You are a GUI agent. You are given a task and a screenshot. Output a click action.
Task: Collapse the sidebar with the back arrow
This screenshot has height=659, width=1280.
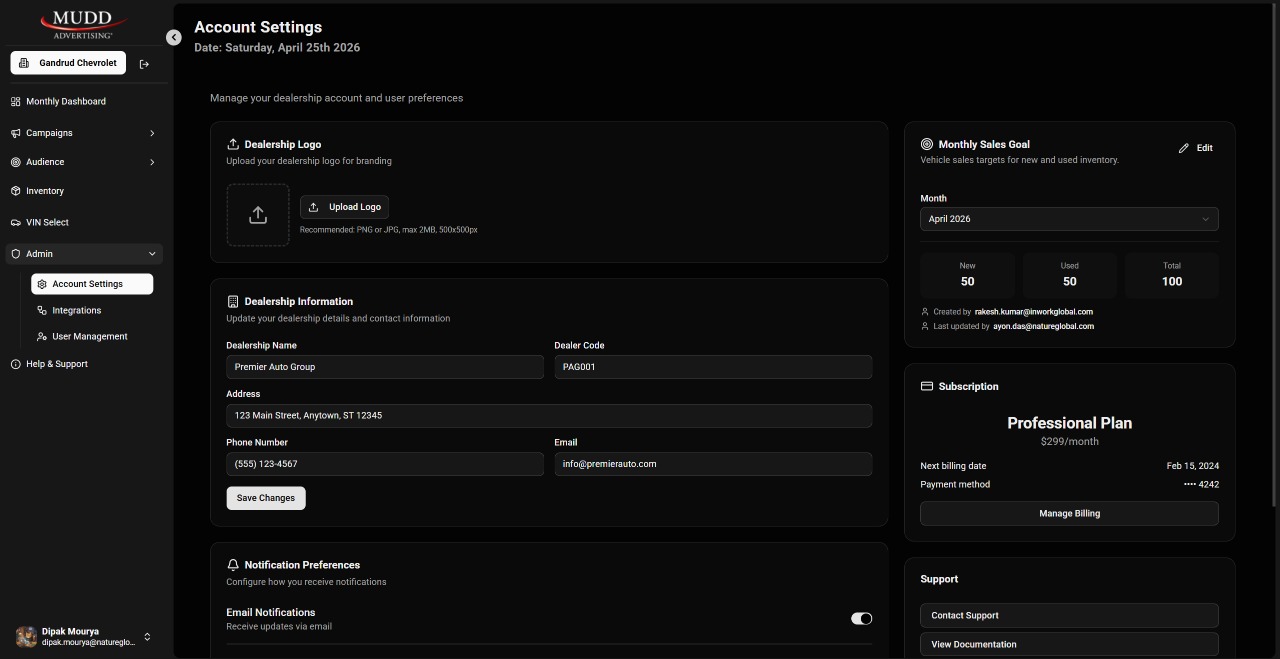[x=174, y=37]
